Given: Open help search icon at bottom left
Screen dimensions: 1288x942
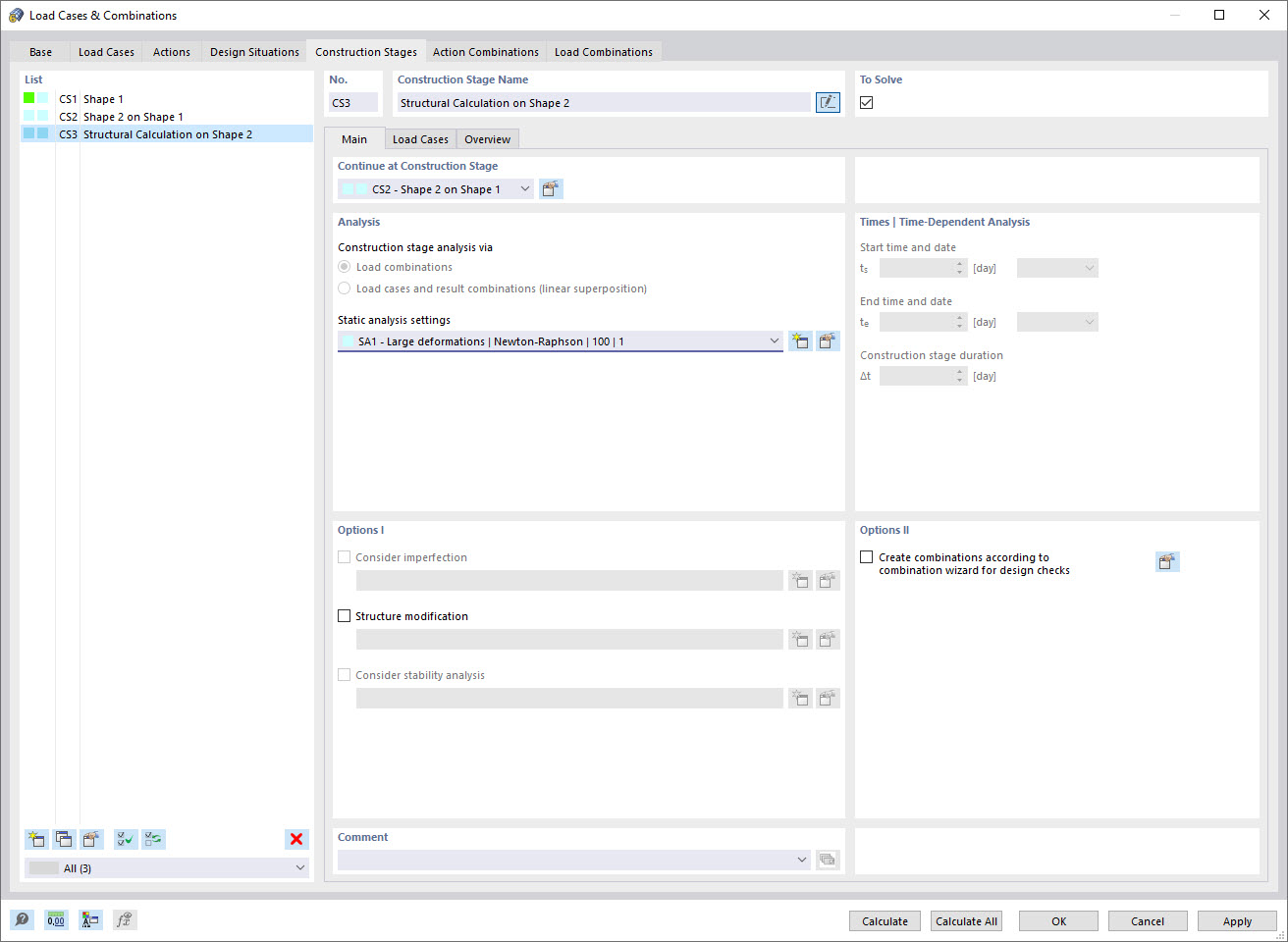Looking at the screenshot, I should point(22,919).
